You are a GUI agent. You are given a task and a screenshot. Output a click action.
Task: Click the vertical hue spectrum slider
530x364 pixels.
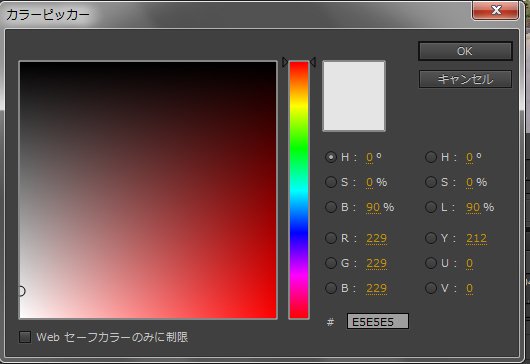point(299,190)
